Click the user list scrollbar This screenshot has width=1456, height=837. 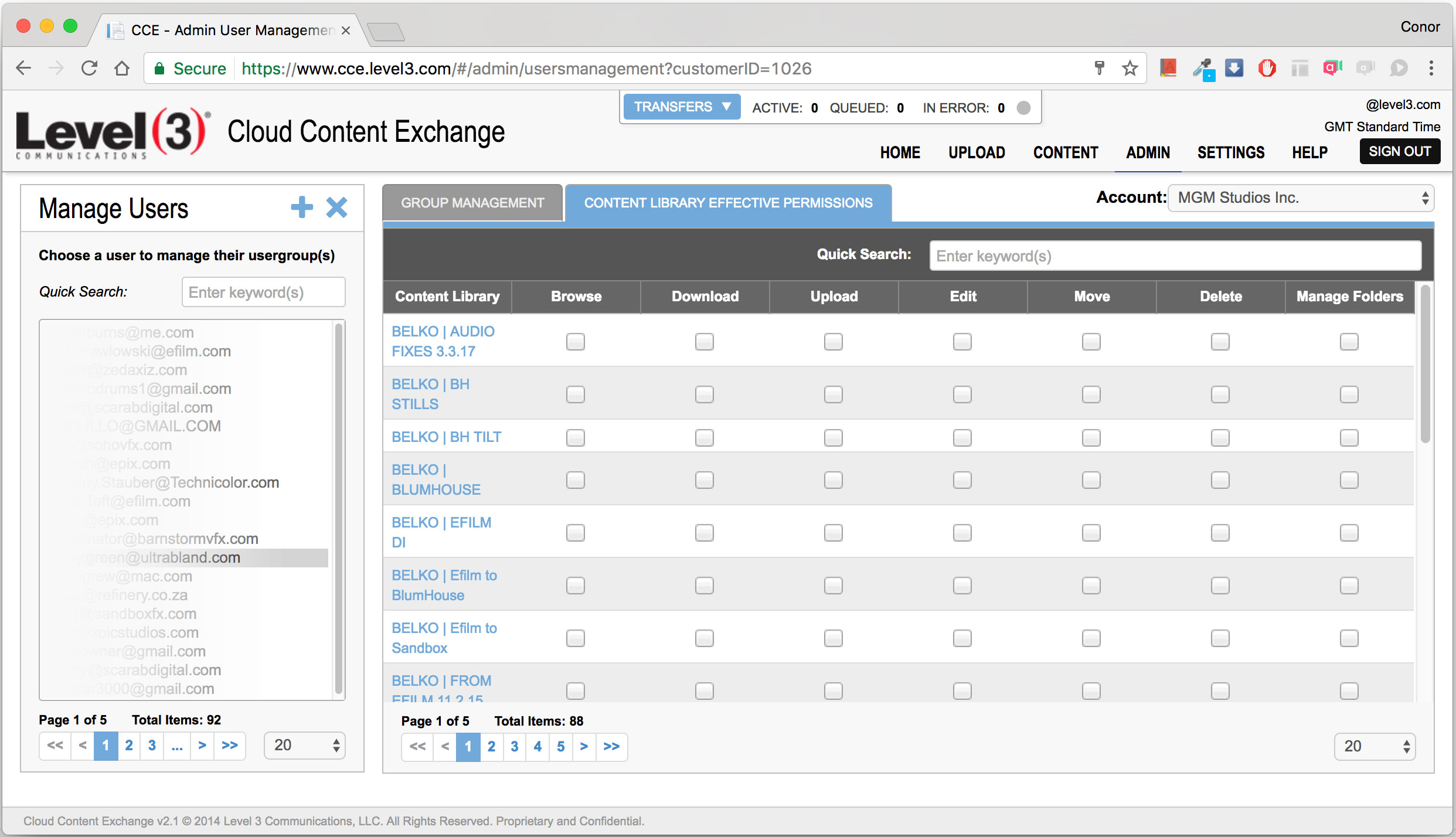click(x=338, y=509)
